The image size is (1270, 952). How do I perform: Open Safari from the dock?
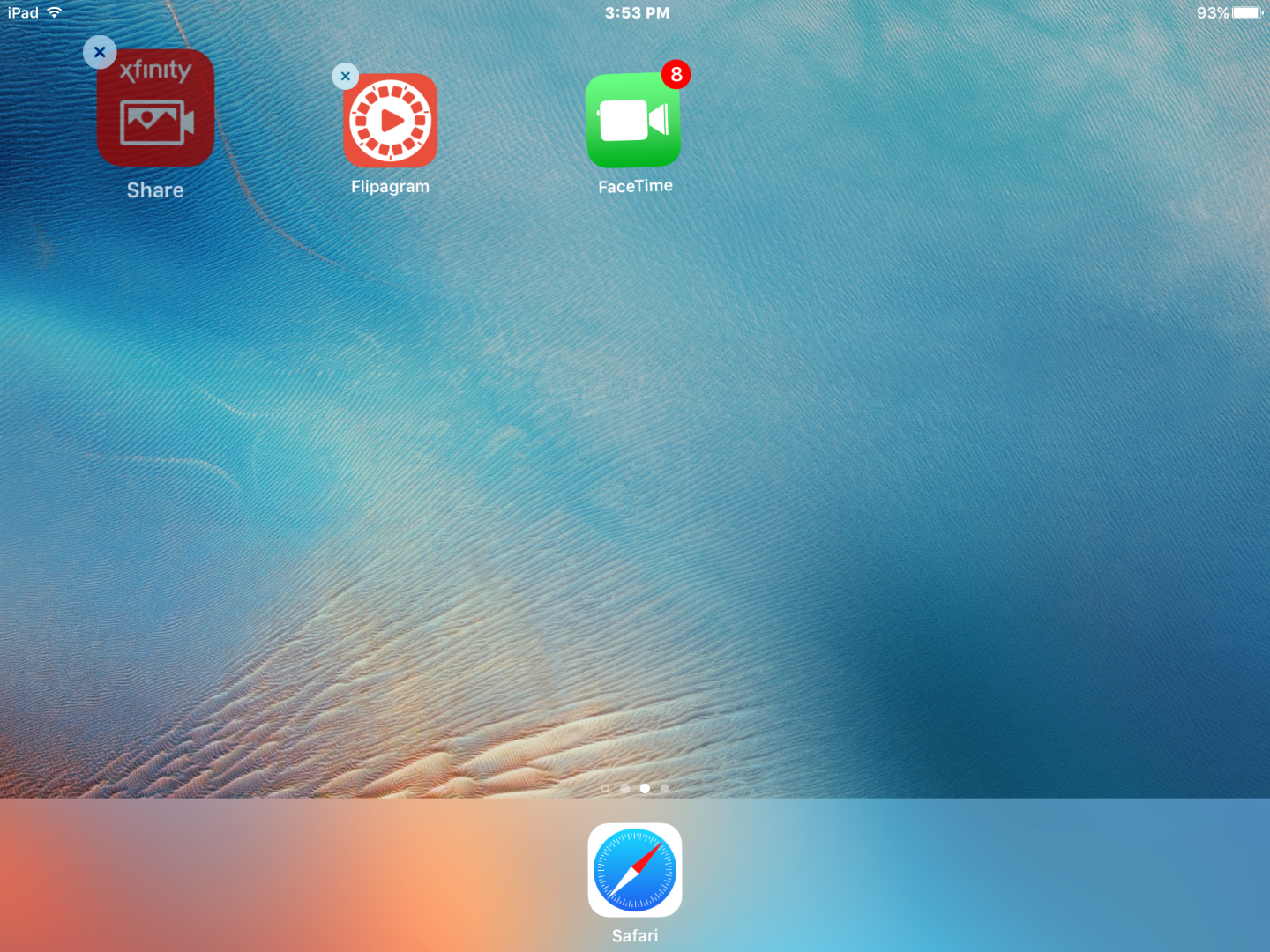pyautogui.click(x=635, y=870)
